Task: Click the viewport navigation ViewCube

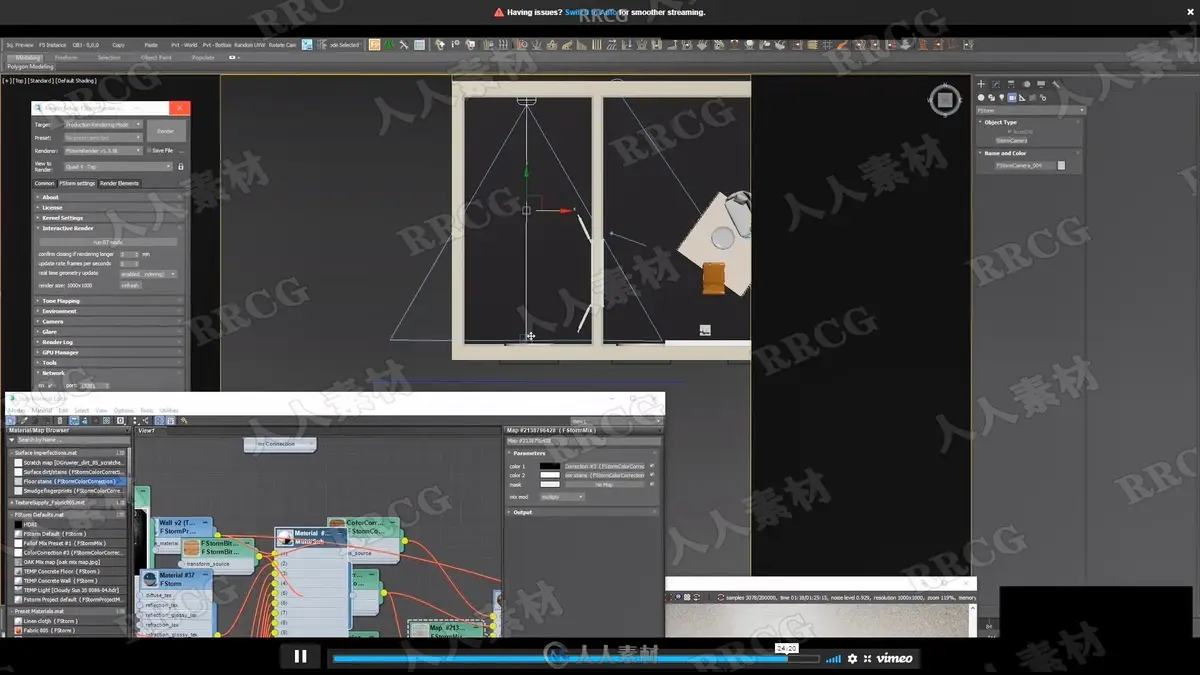Action: click(x=945, y=99)
